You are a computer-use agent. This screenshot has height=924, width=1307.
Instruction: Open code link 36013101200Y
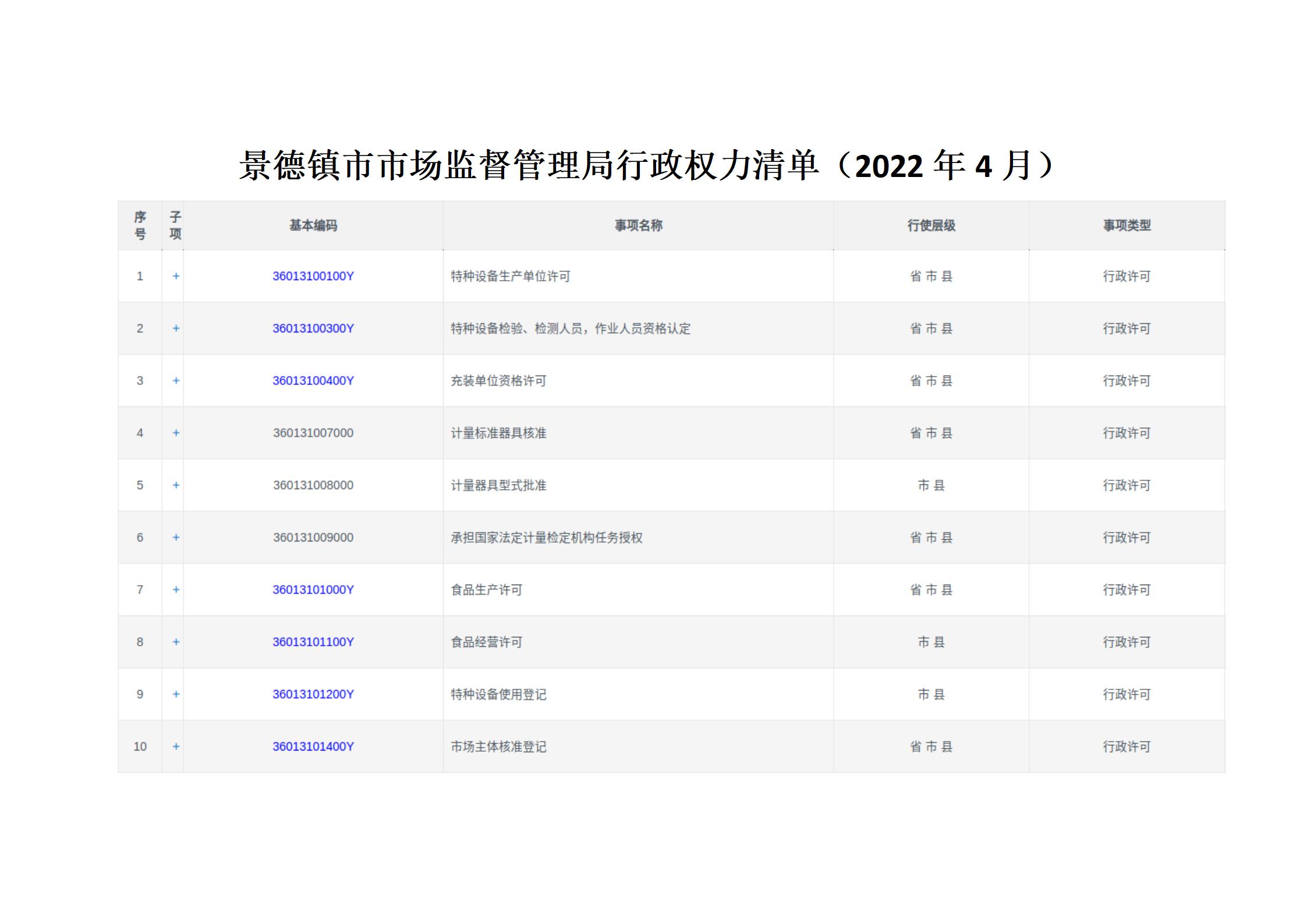pos(313,694)
